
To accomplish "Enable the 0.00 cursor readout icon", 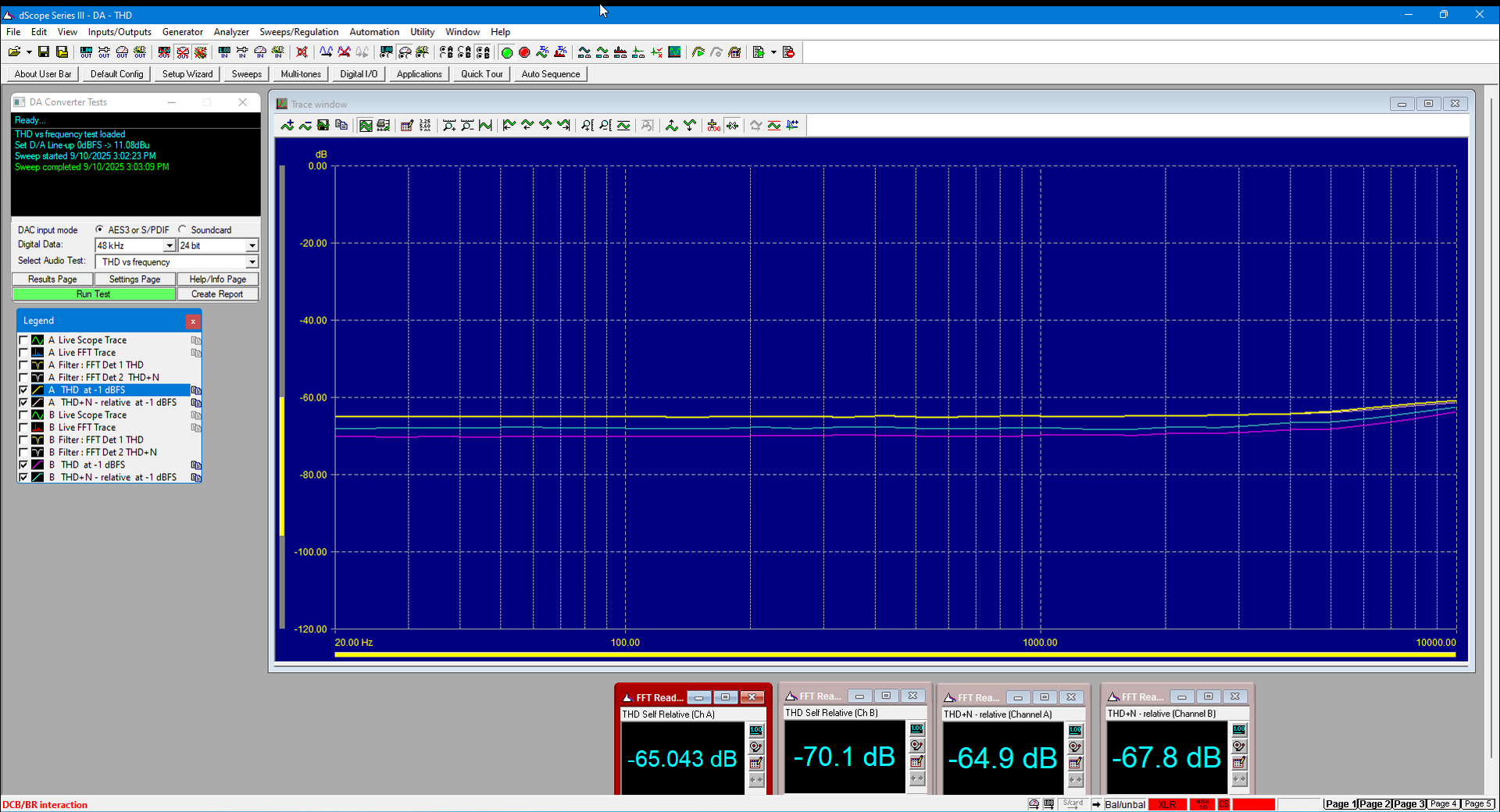I will pyautogui.click(x=713, y=126).
